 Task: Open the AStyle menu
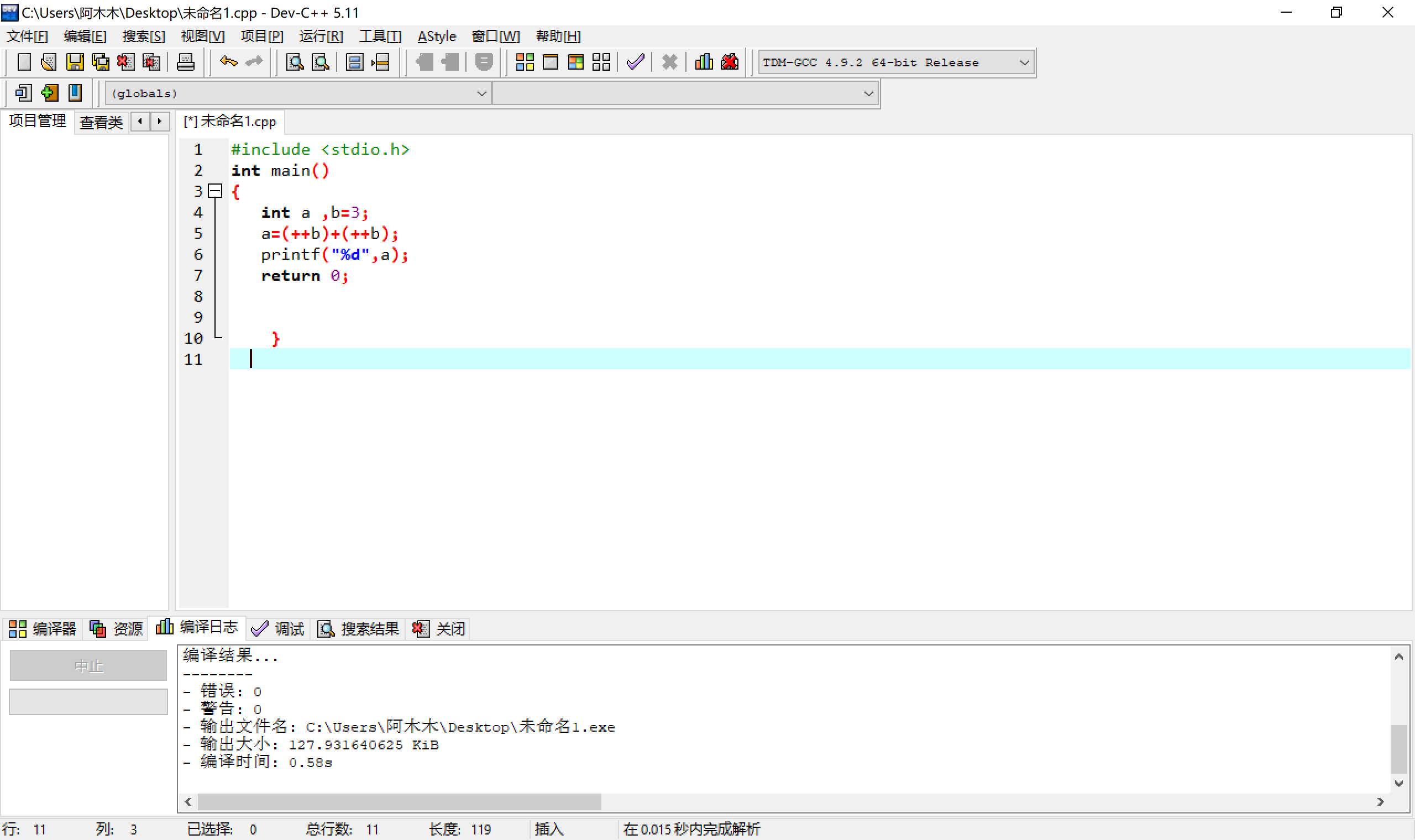coord(437,36)
